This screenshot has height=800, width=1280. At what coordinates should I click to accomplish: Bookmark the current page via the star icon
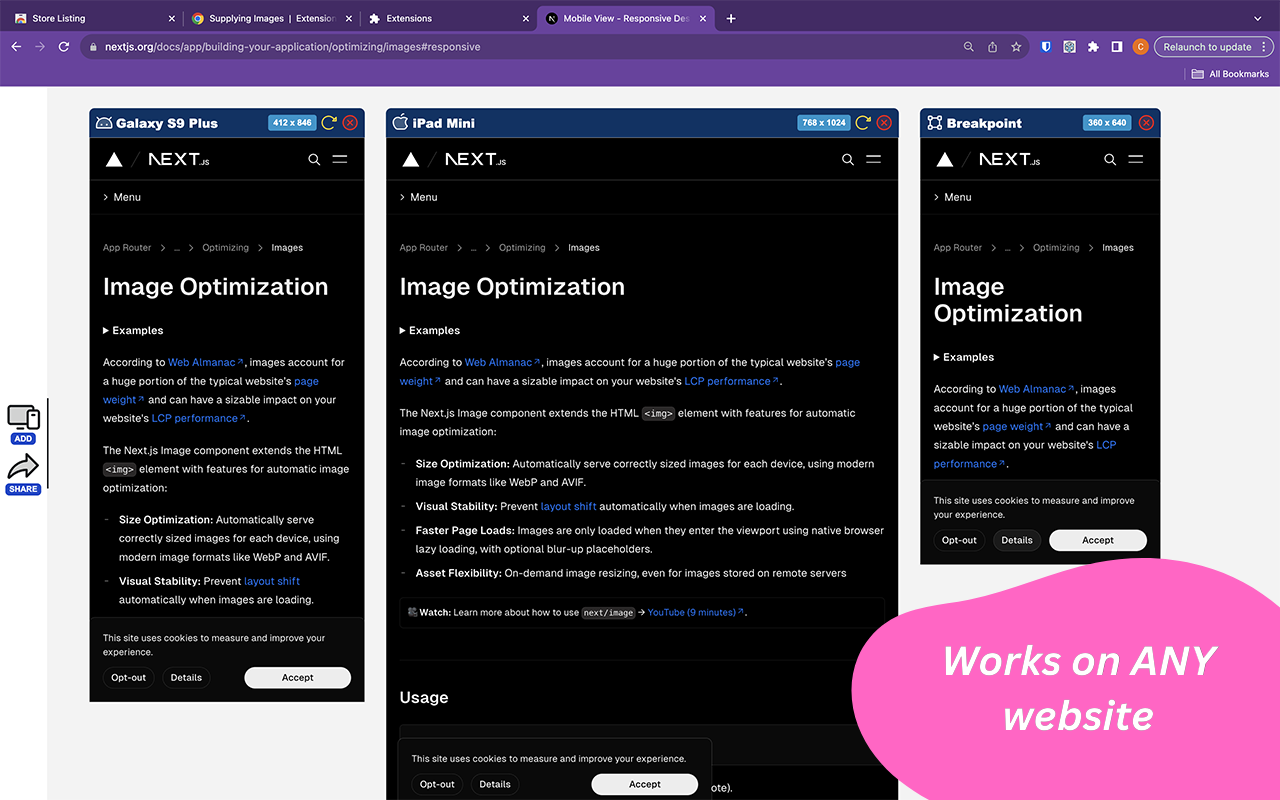click(x=1016, y=46)
